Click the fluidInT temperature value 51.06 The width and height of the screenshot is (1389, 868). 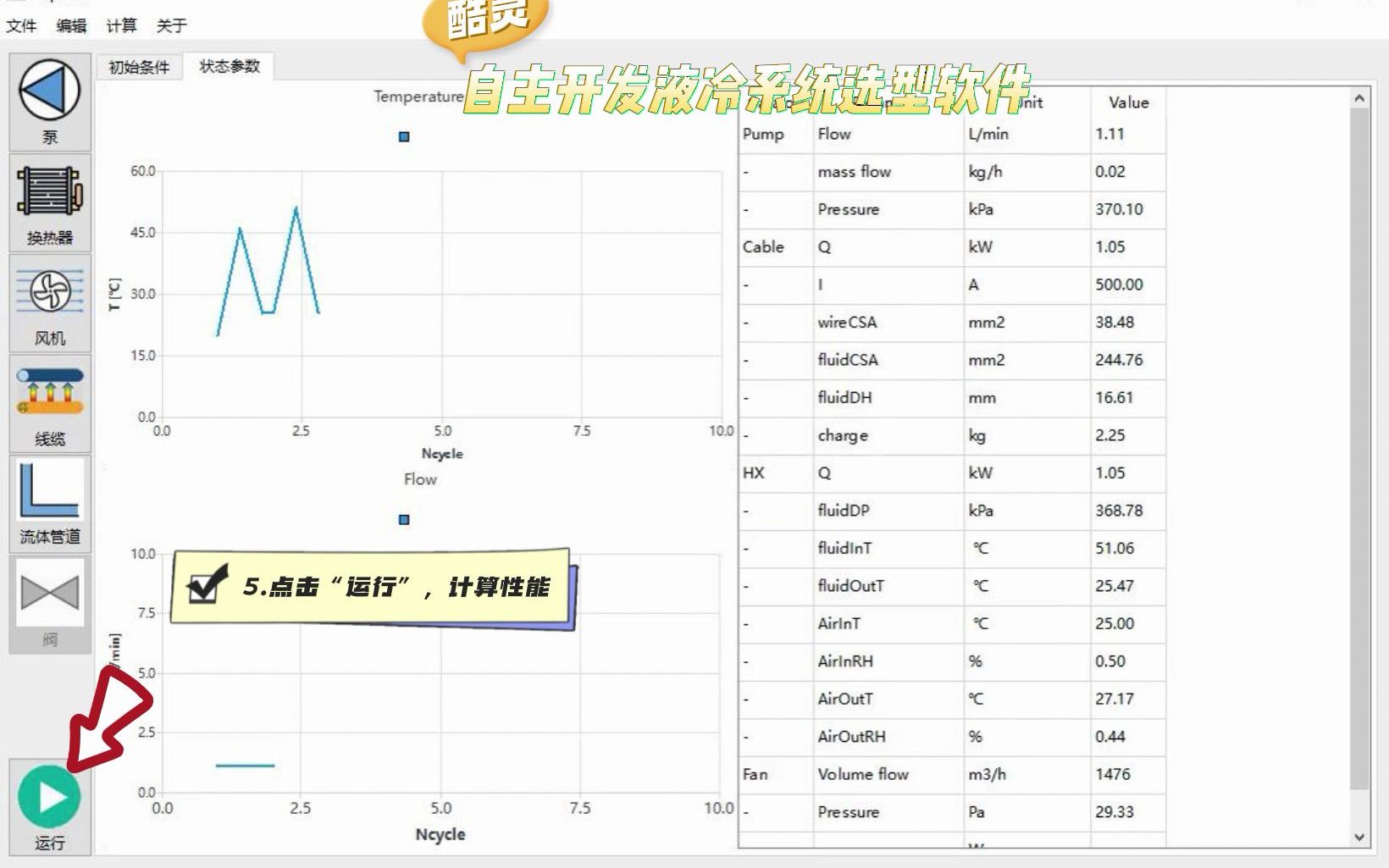1117,548
